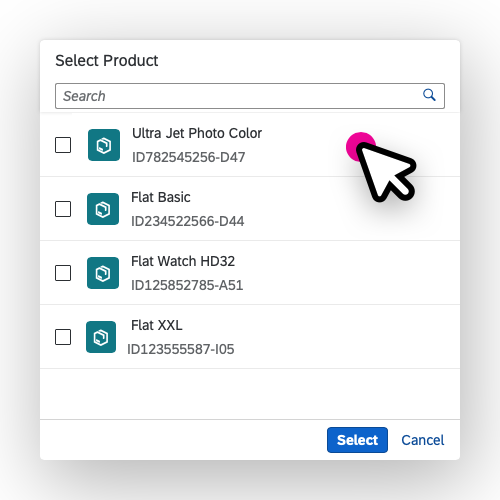500x500 pixels.
Task: Tick the Flat Watch HD32 checkbox
Action: coord(63,273)
